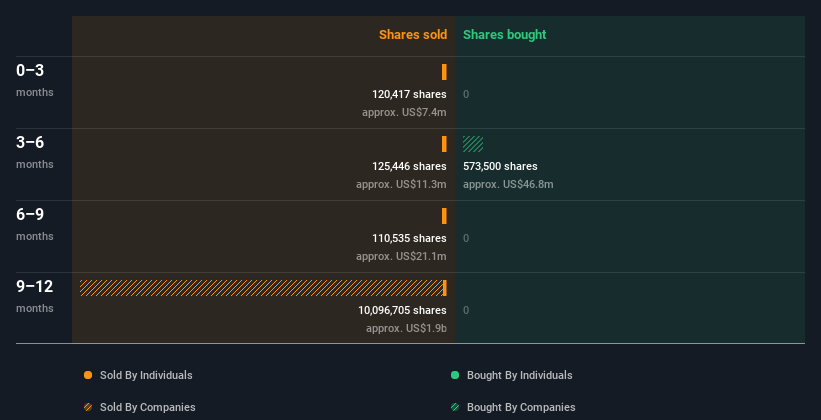The height and width of the screenshot is (420, 821).
Task: Toggle the Sold By Individuals legend label
Action: coord(146,375)
